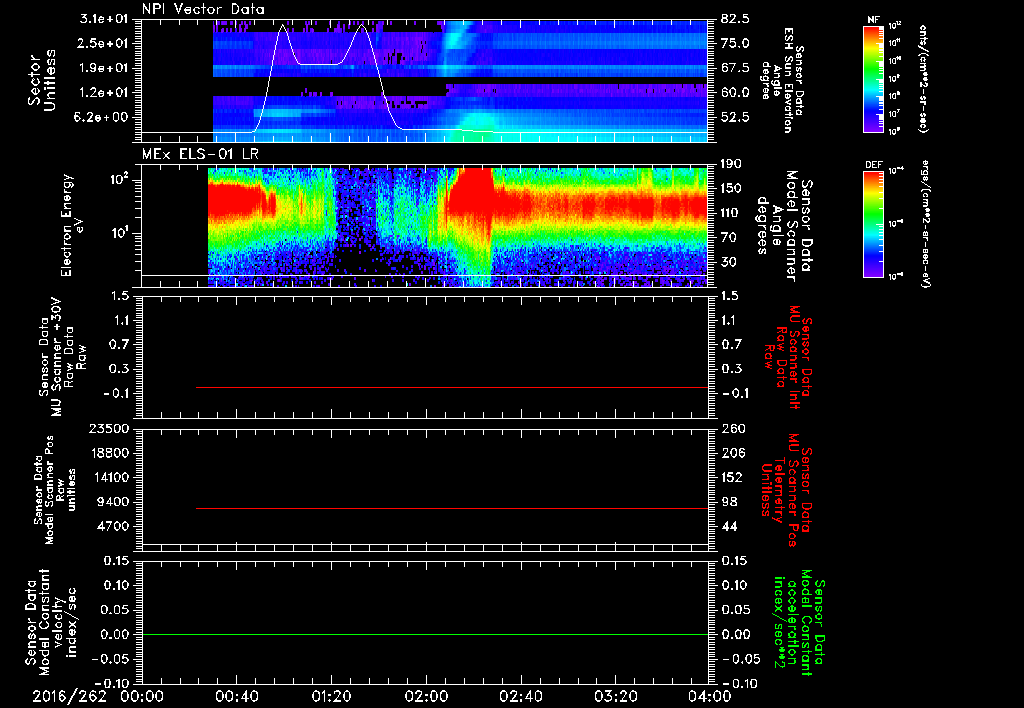The width and height of the screenshot is (1024, 708).
Task: Click the '02:00' time axis label
Action: (x=426, y=696)
